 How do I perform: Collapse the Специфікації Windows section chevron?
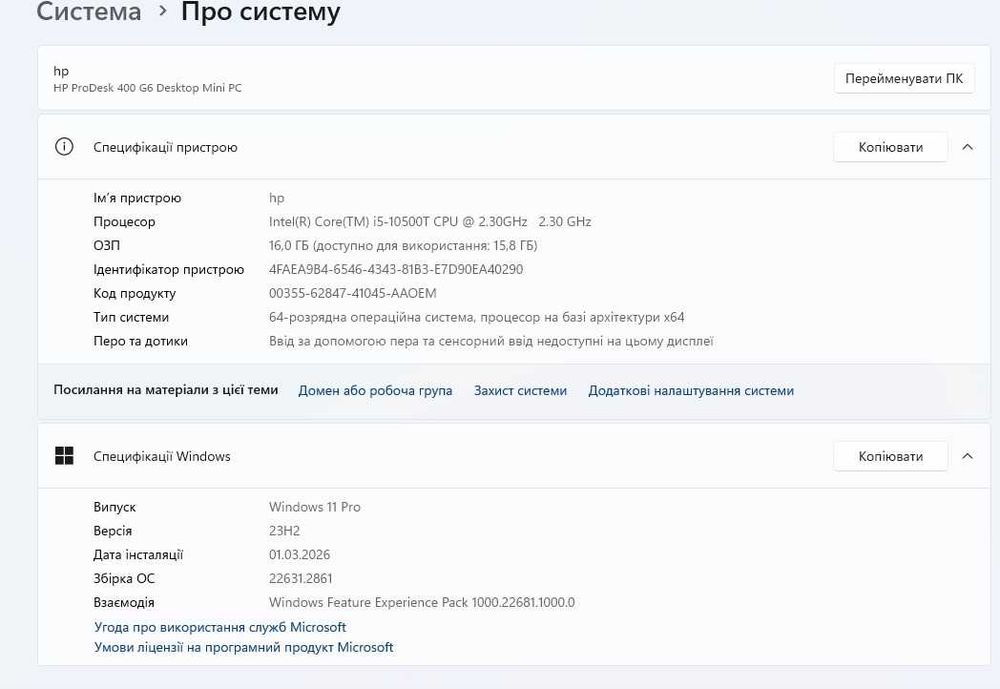967,456
